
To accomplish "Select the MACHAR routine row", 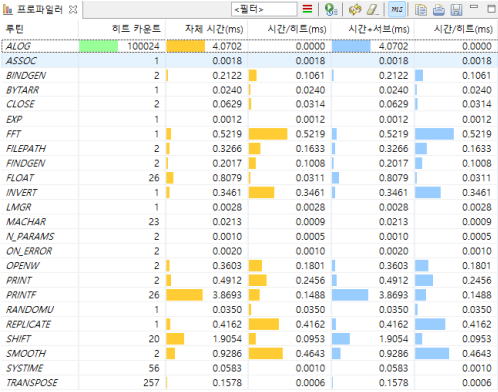I will pos(249,222).
